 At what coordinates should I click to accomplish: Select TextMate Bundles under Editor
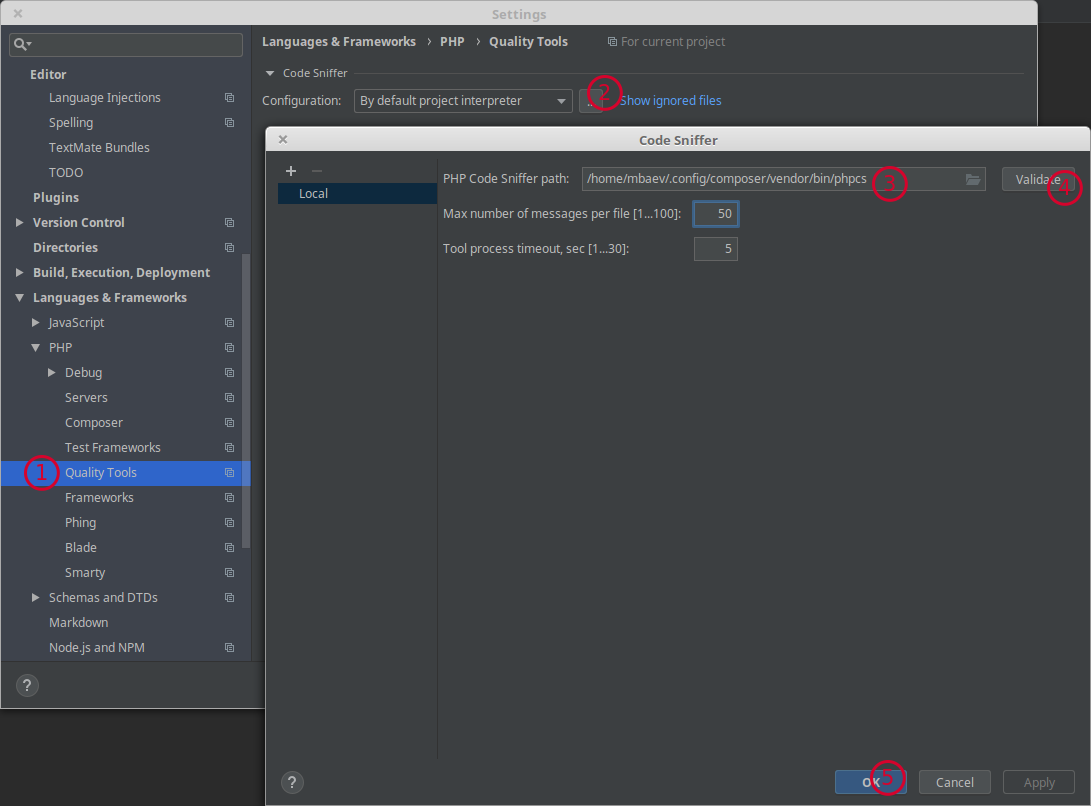tap(99, 148)
